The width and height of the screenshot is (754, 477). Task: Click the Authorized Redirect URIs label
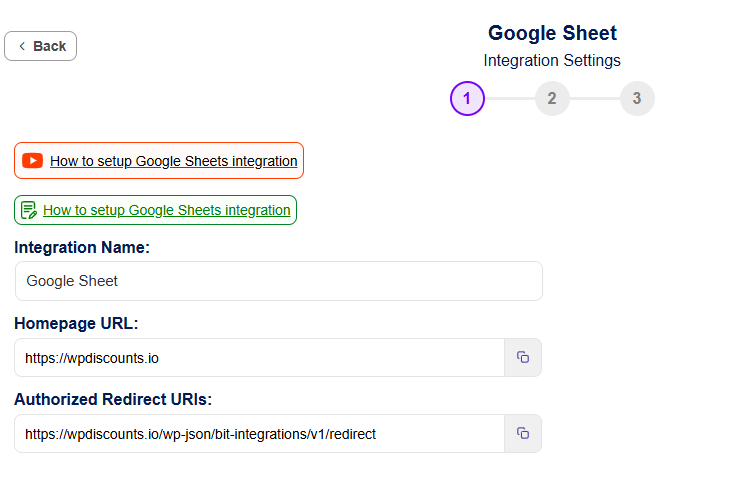(113, 399)
